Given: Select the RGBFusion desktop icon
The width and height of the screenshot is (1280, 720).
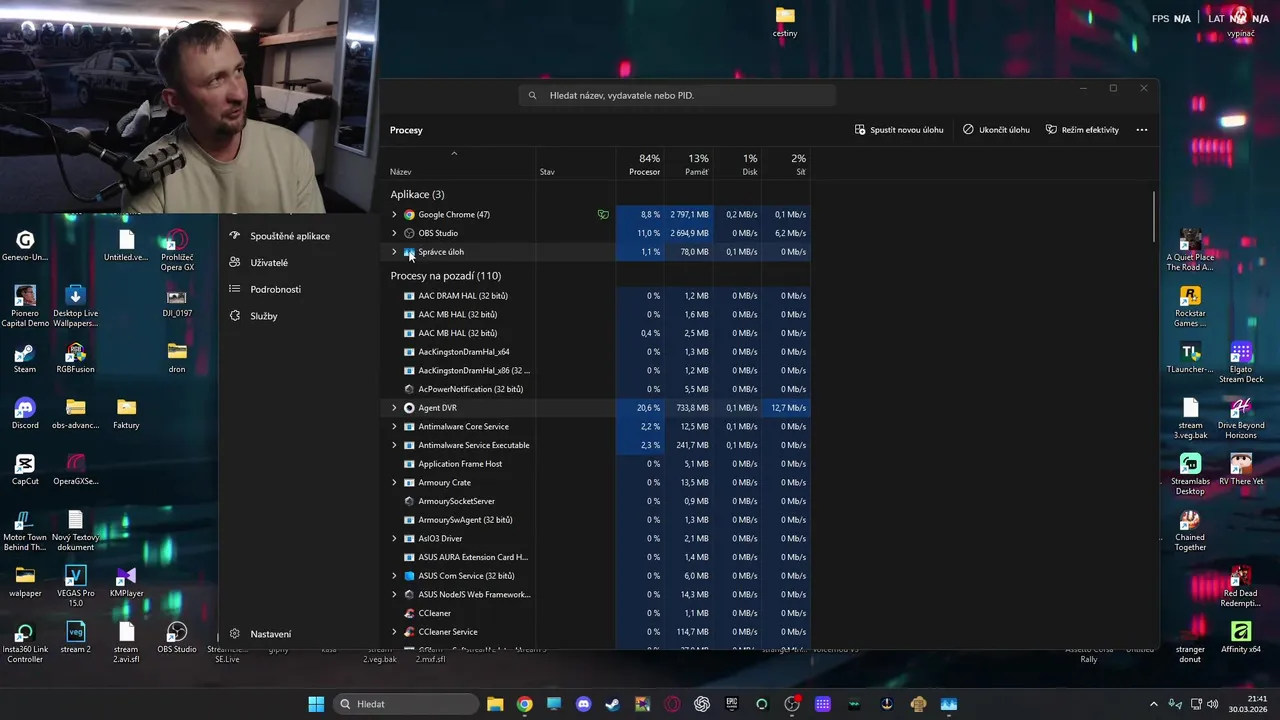Looking at the screenshot, I should click(76, 358).
